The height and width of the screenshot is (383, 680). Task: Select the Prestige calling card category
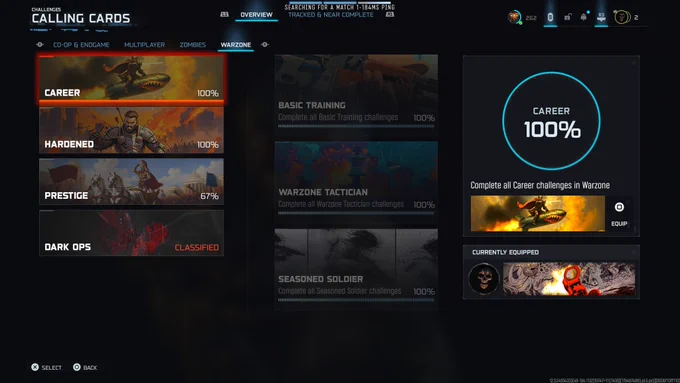pos(131,181)
